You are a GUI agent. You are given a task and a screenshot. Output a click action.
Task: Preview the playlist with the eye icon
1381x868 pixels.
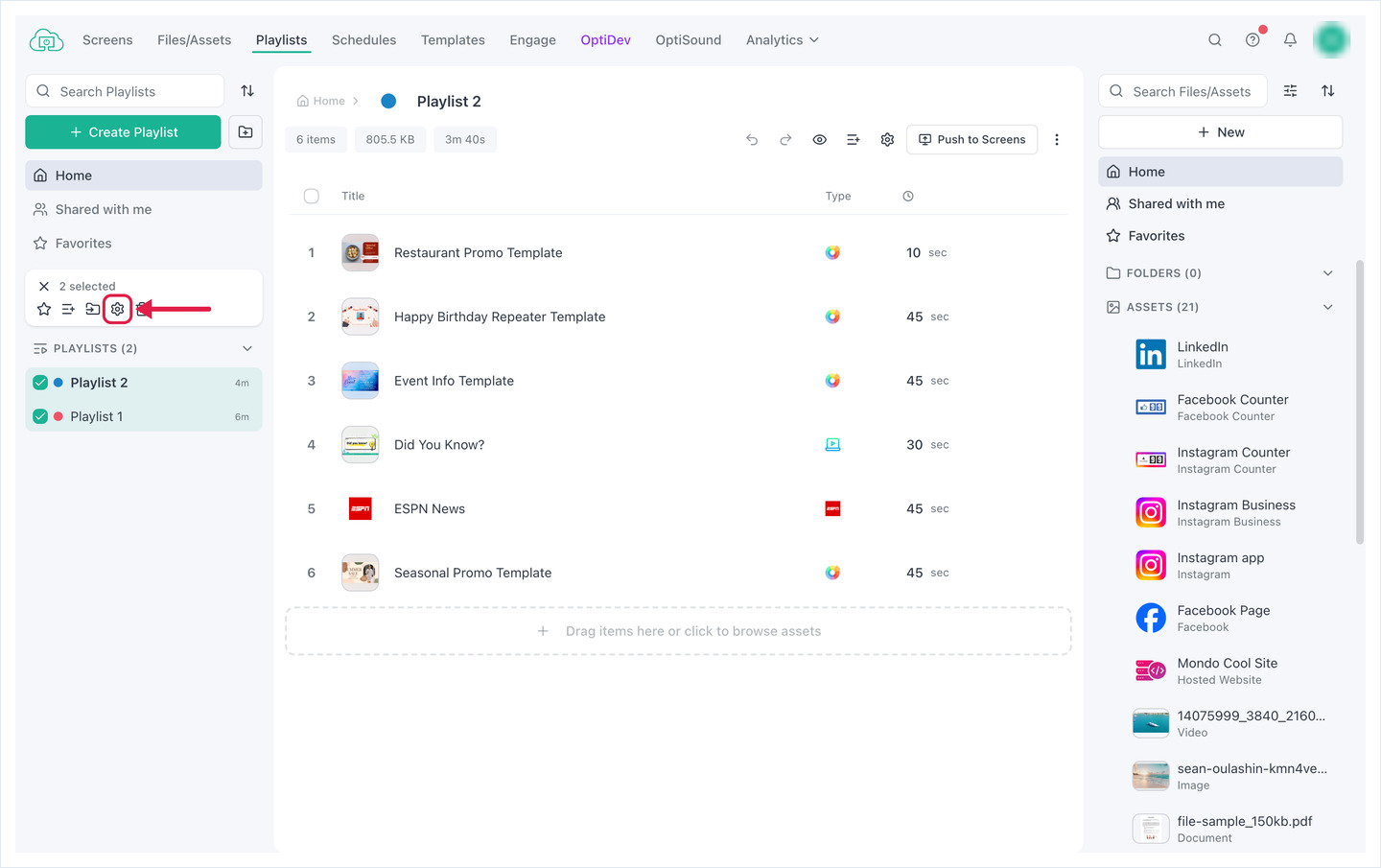pos(820,140)
